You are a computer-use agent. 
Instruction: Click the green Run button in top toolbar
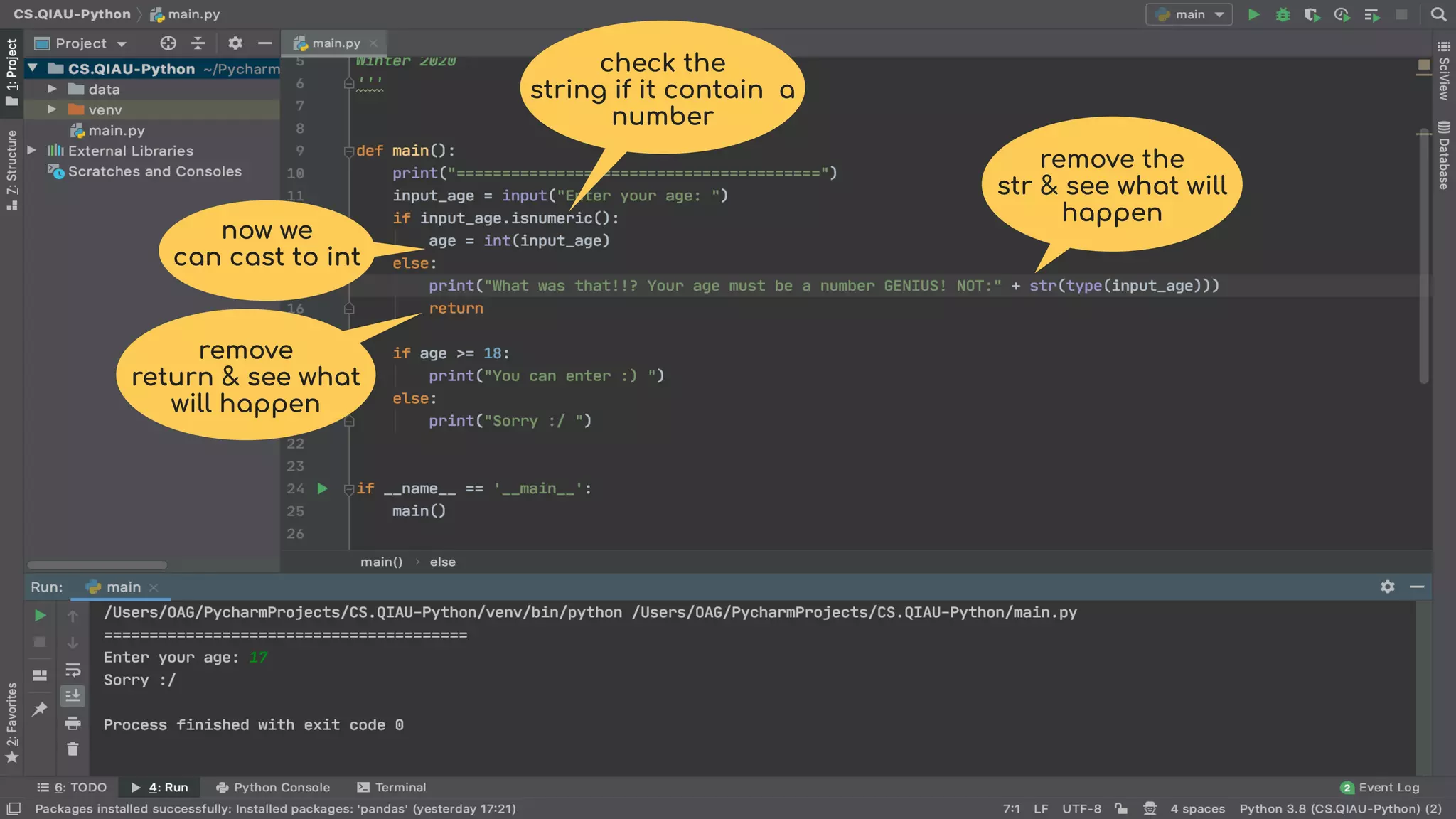click(1254, 14)
